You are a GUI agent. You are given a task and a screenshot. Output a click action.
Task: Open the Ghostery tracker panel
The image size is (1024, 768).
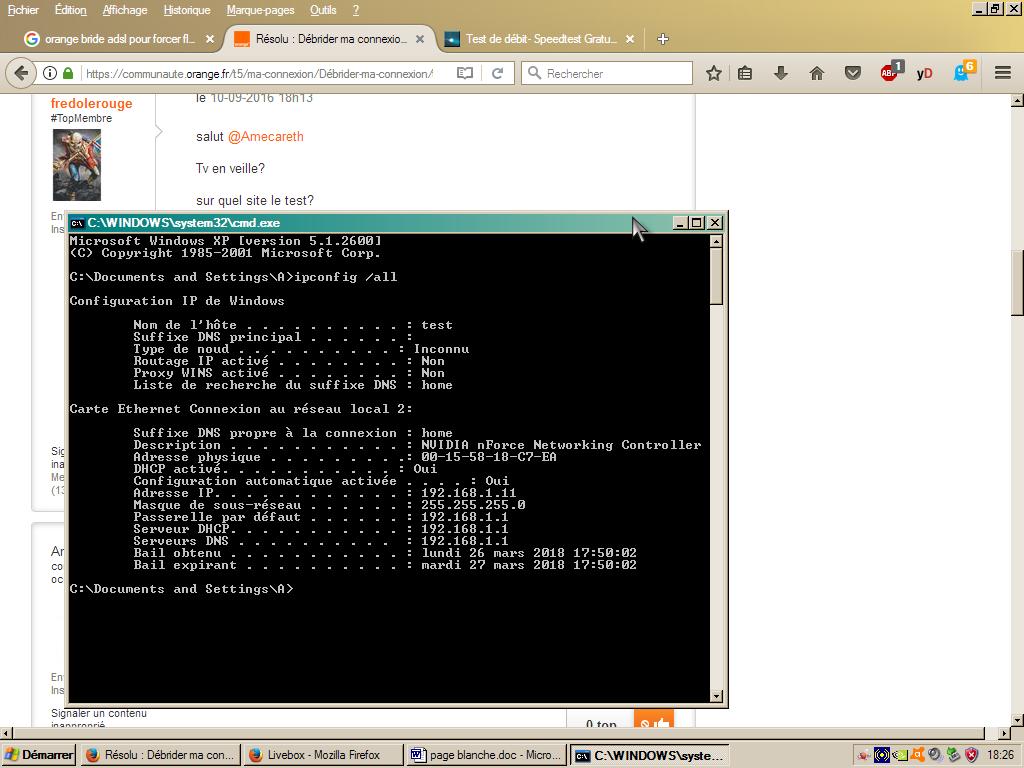961,72
